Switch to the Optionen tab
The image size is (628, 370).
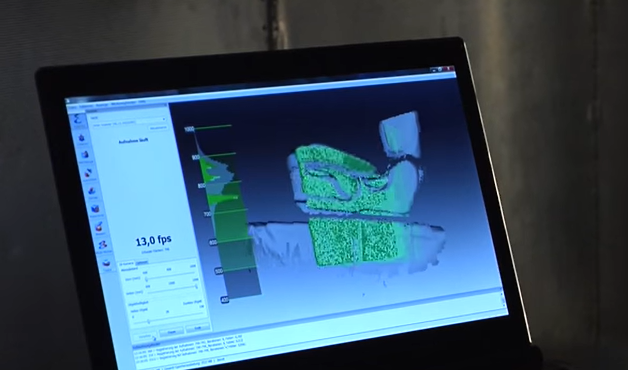tap(142, 262)
